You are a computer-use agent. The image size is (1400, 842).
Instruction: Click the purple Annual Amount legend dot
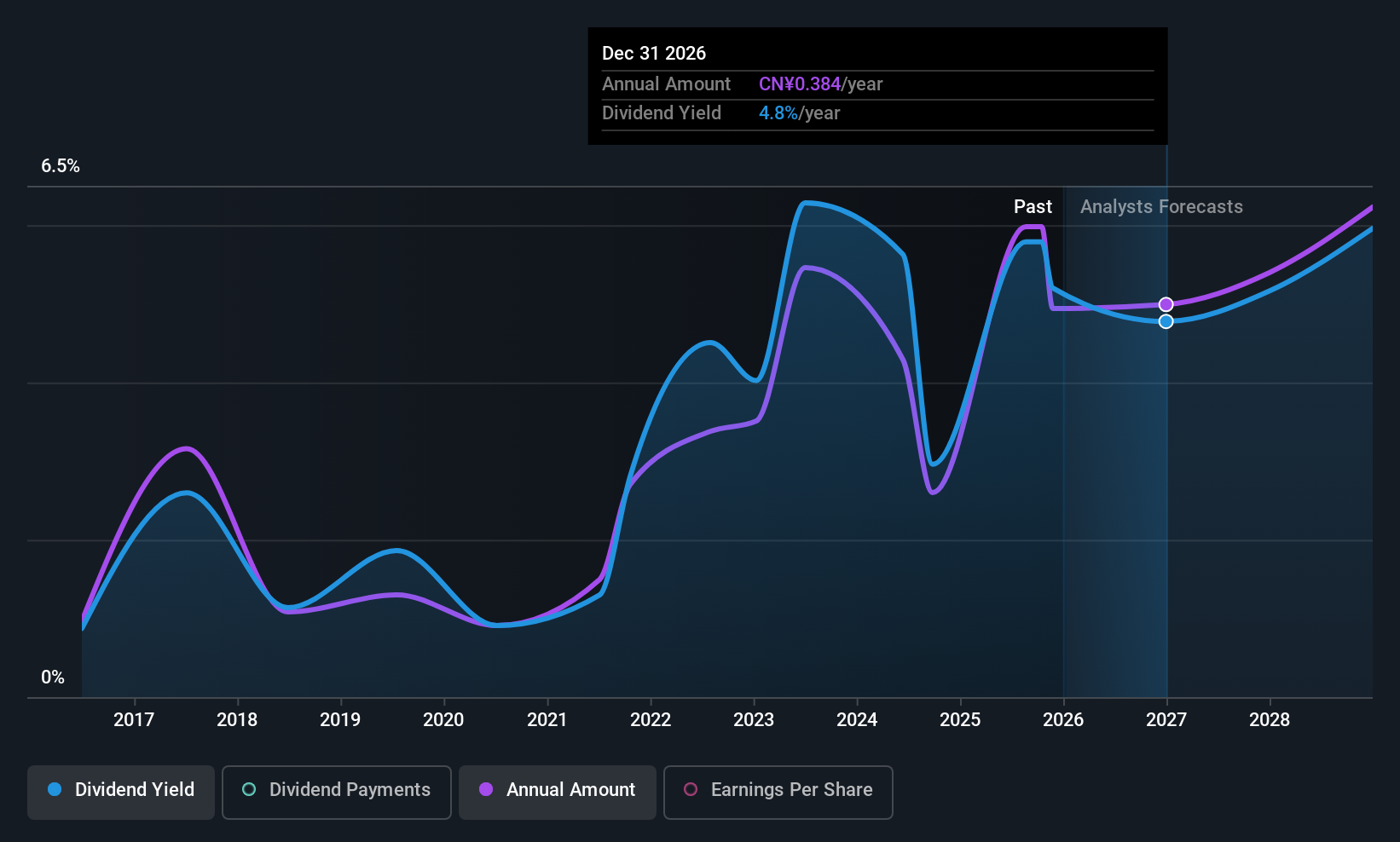point(486,790)
